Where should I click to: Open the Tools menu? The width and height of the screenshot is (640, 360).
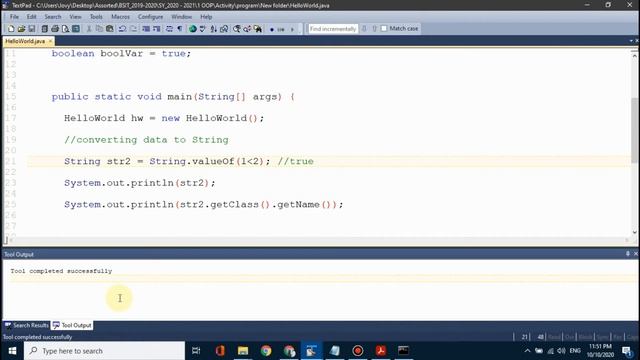click(x=96, y=17)
